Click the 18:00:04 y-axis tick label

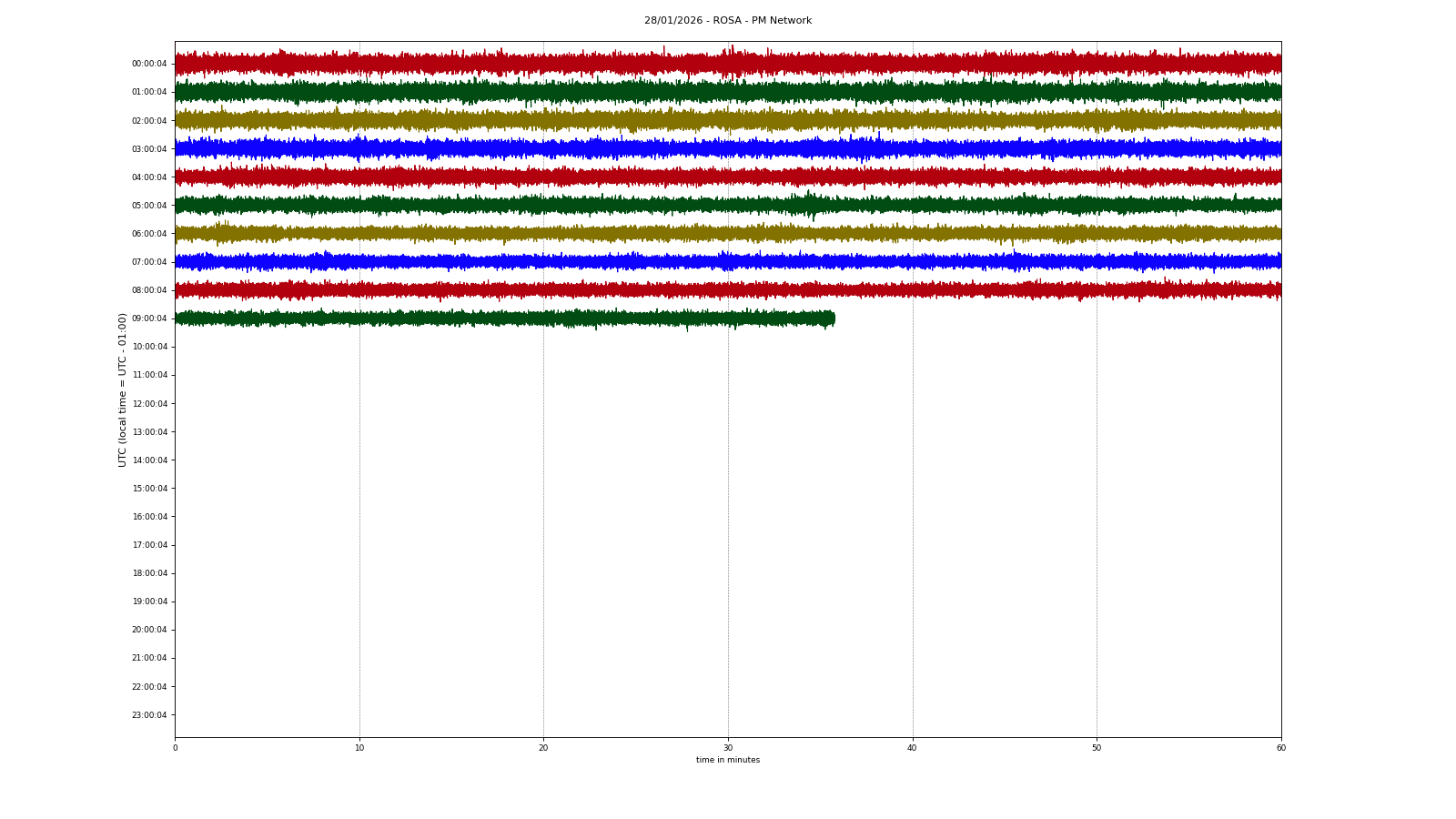click(x=149, y=573)
